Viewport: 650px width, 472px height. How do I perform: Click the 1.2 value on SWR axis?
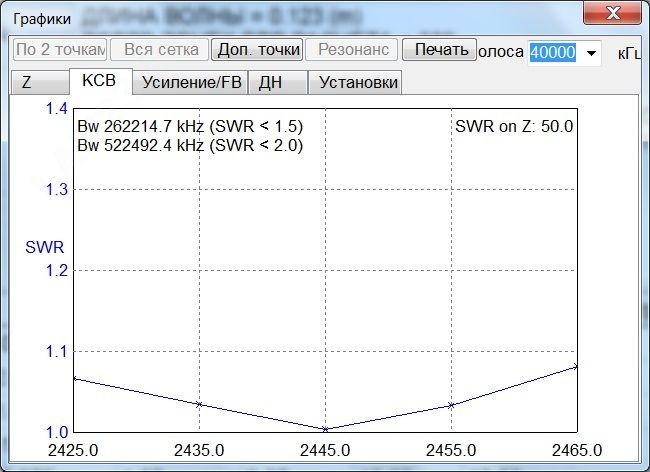pyautogui.click(x=56, y=271)
